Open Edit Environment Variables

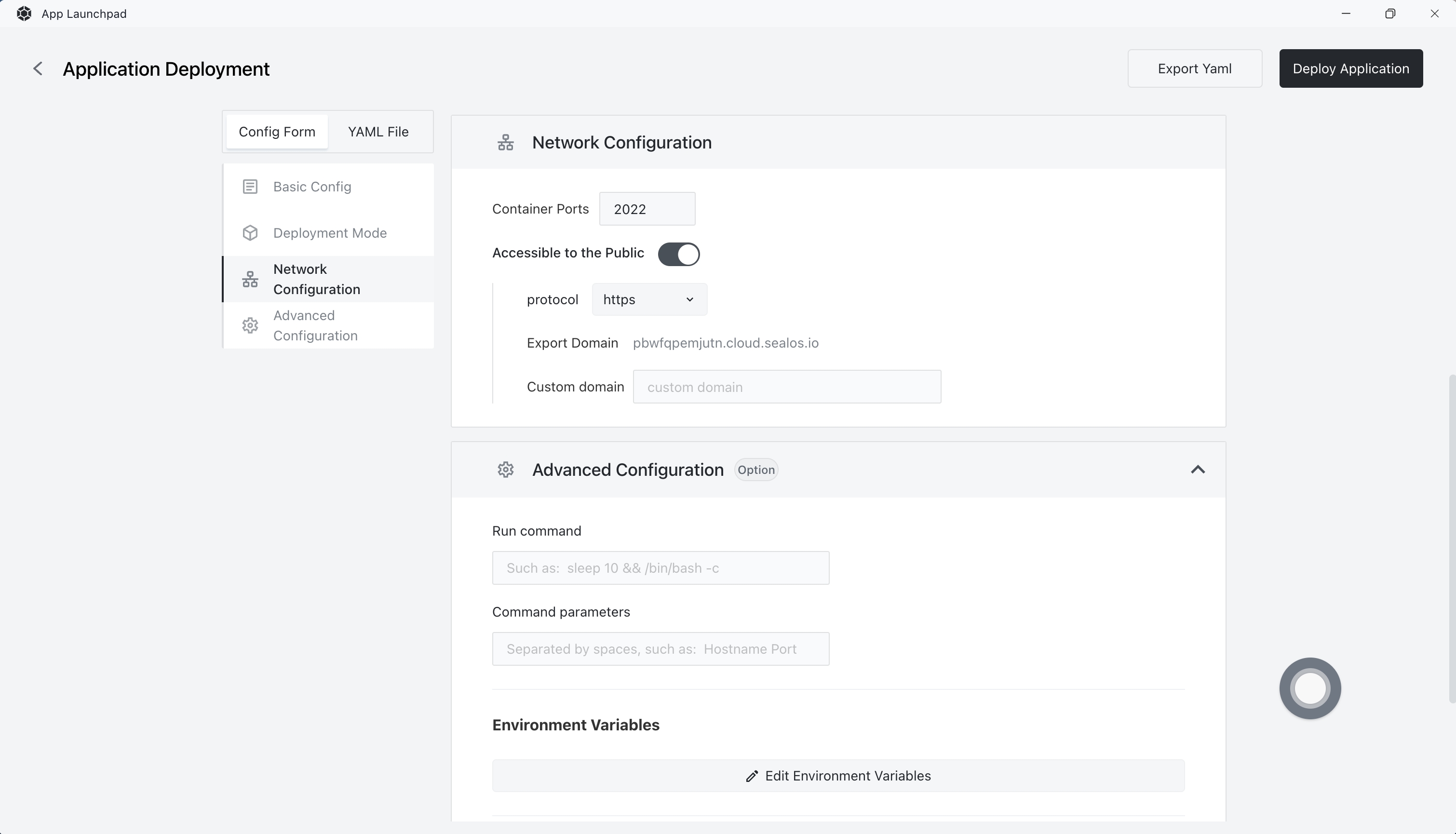click(x=838, y=776)
